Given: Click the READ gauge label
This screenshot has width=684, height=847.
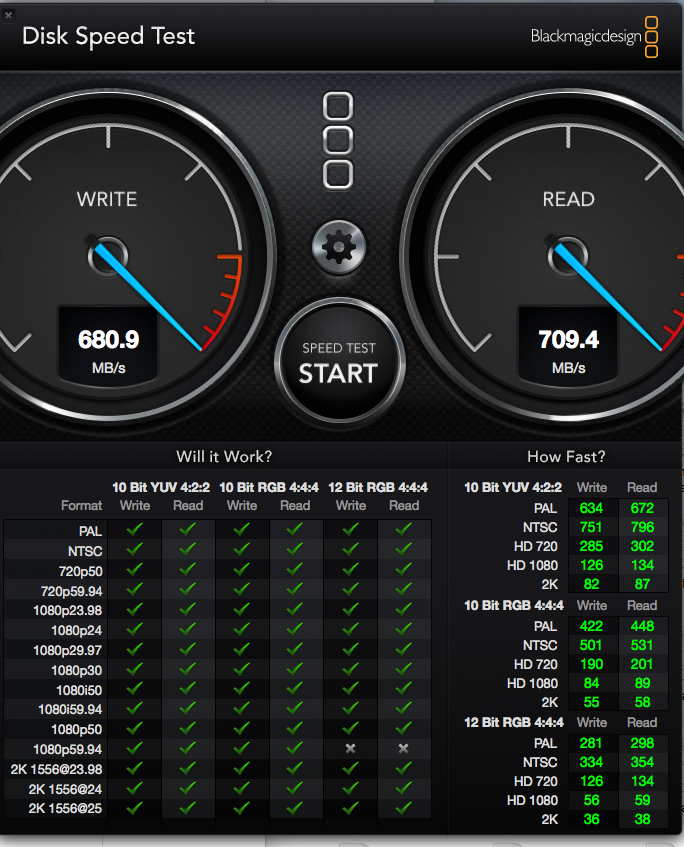Looking at the screenshot, I should click(x=568, y=199).
